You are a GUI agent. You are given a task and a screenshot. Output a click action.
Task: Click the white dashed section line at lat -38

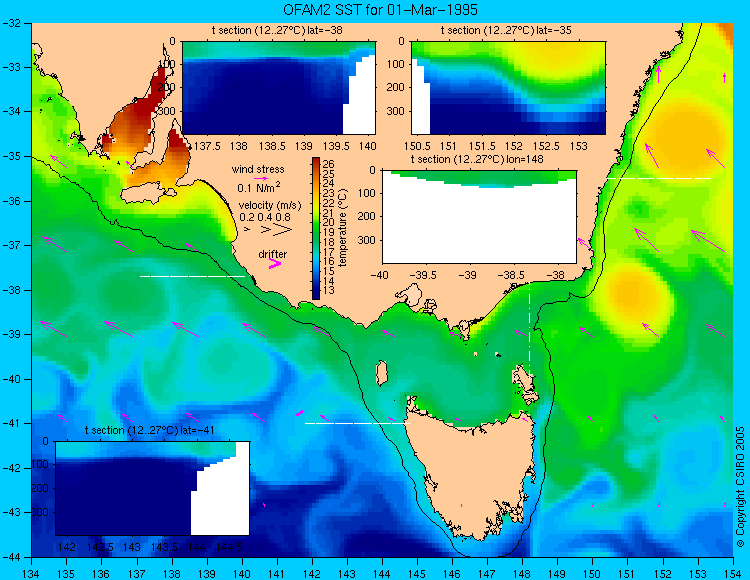[192, 276]
